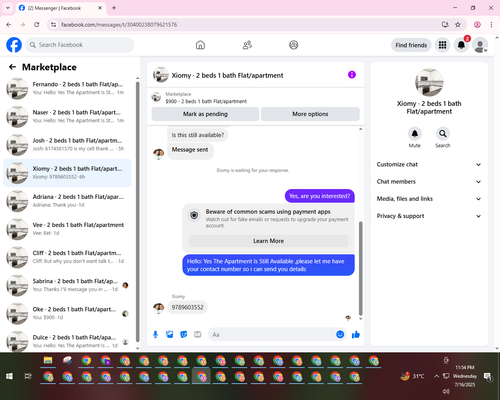Image resolution: width=500 pixels, height=400 pixels.
Task: Click the Xiomy chat header title
Action: [x=227, y=75]
